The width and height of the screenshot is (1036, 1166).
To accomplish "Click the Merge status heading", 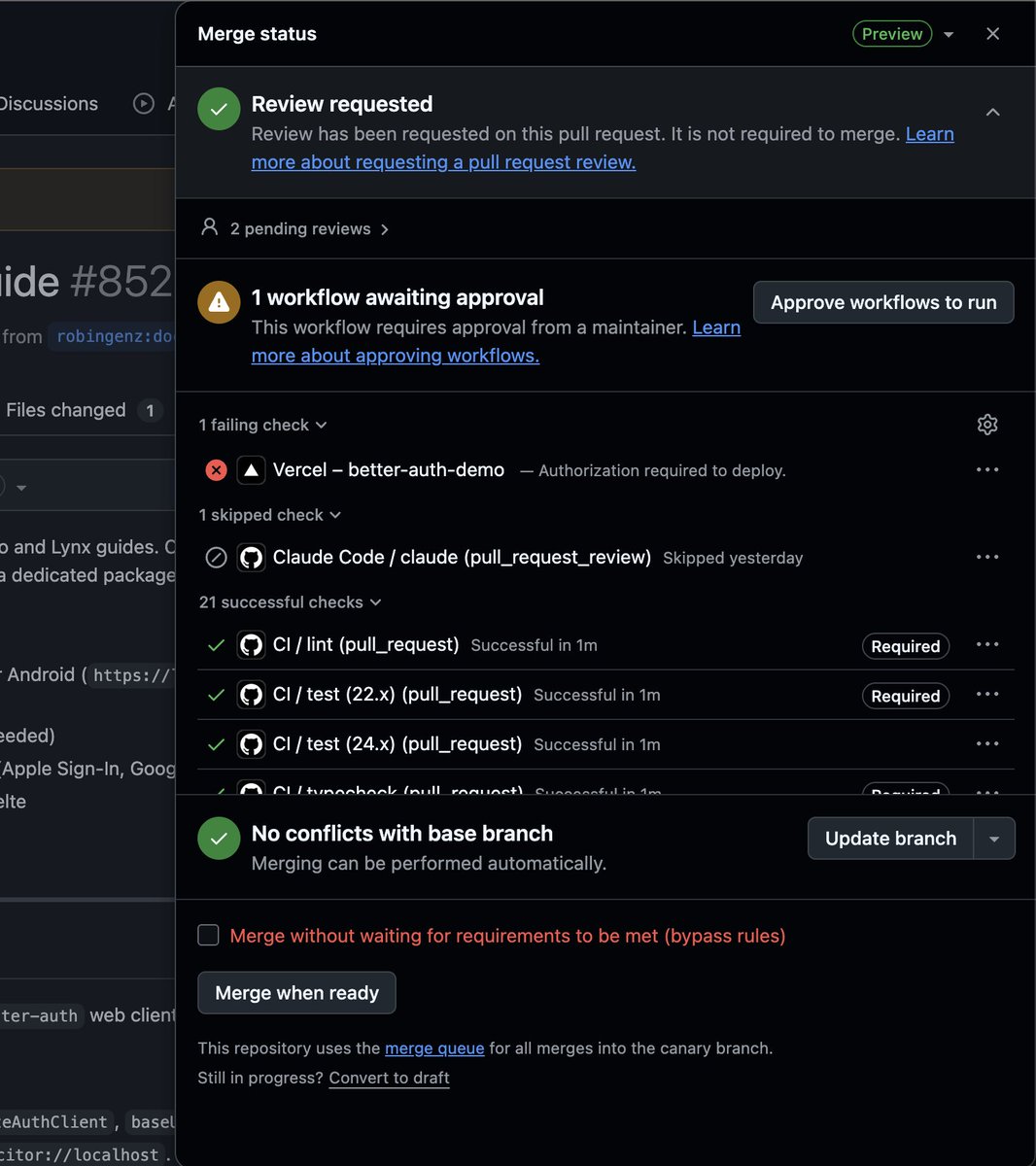I will pyautogui.click(x=257, y=34).
